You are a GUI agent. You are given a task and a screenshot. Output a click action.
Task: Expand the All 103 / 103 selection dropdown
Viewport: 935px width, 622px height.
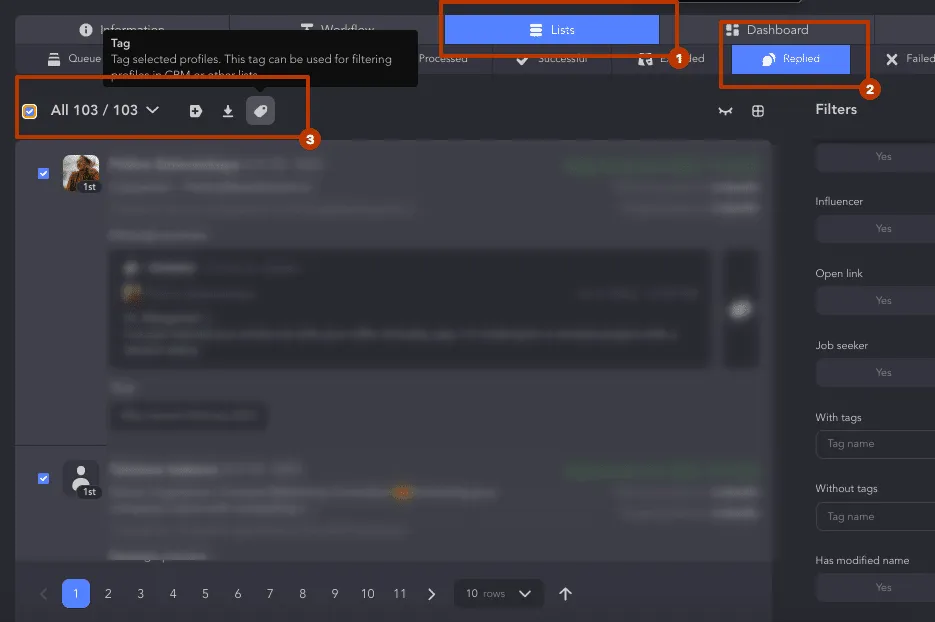point(105,110)
